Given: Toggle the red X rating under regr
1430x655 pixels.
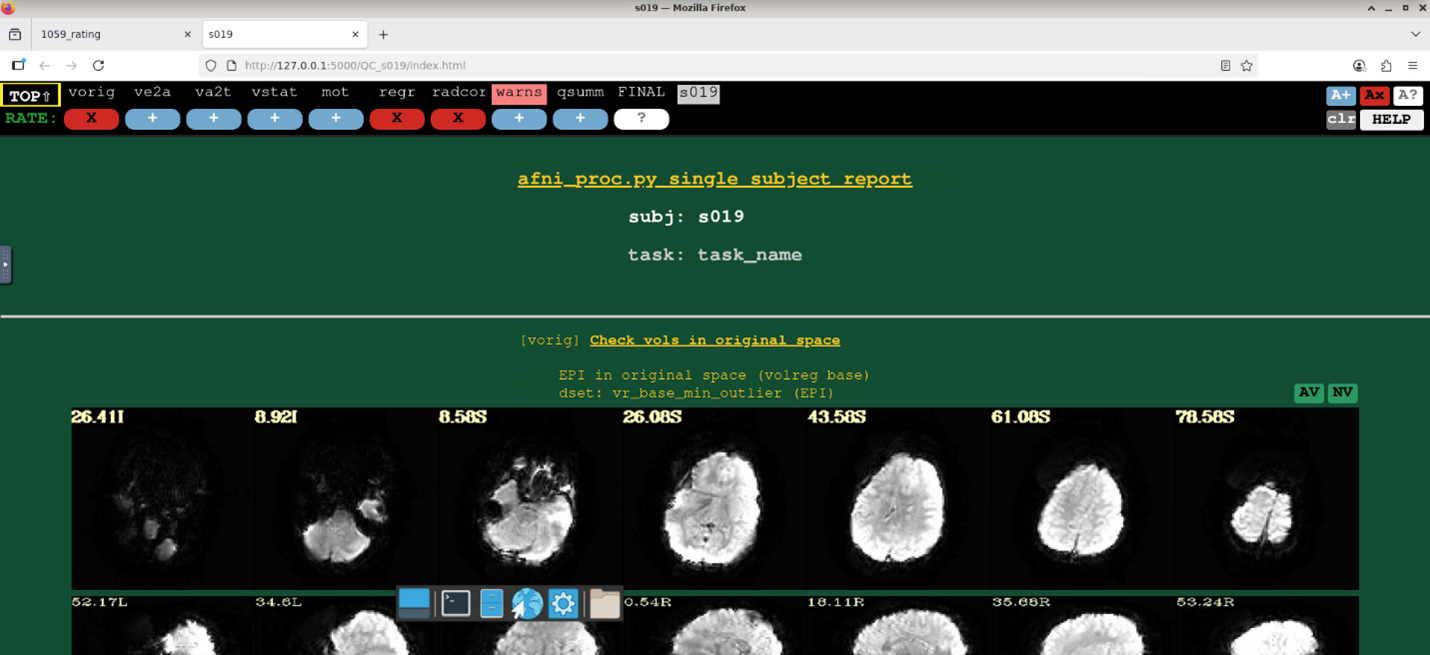Looking at the screenshot, I should 397,119.
